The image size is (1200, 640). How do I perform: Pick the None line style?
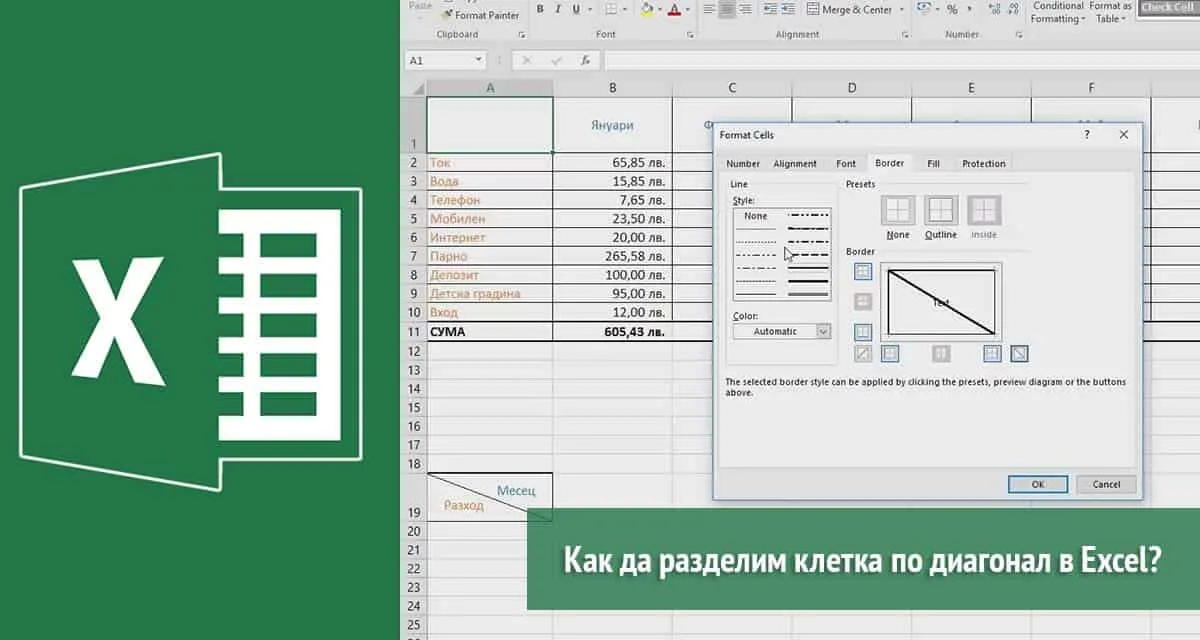756,216
